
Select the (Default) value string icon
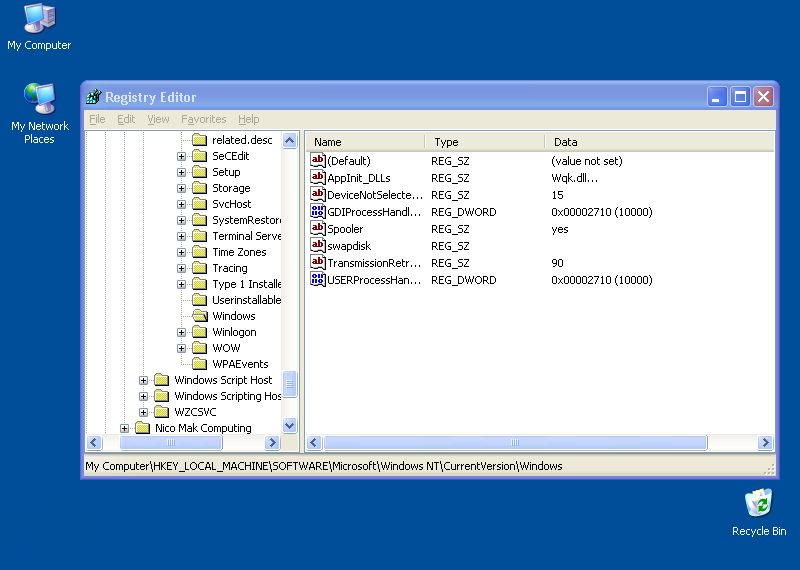pos(318,160)
